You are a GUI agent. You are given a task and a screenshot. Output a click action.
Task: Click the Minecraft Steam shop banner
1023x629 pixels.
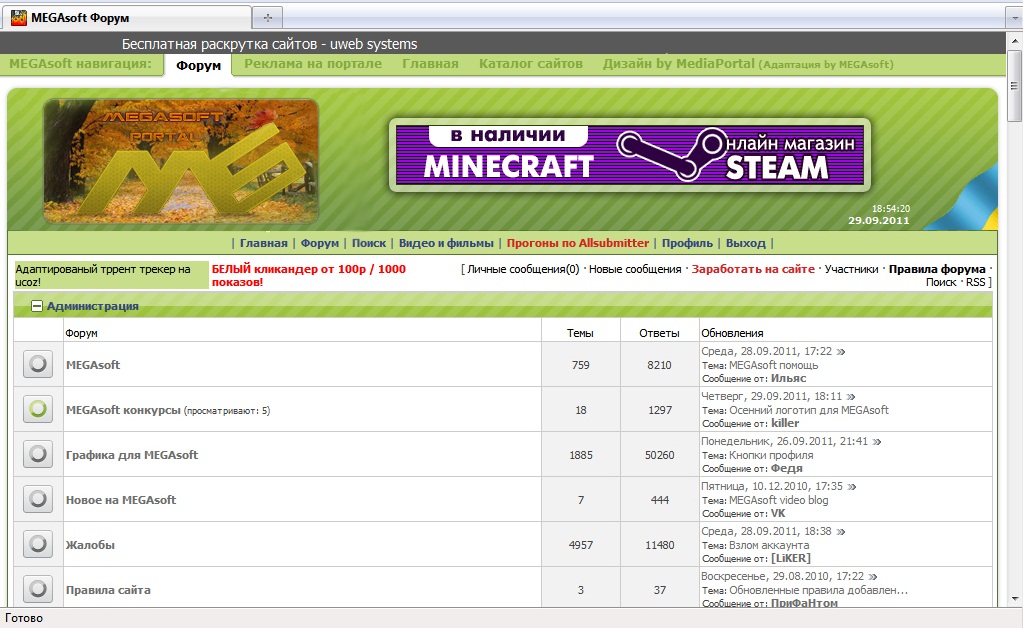(630, 155)
